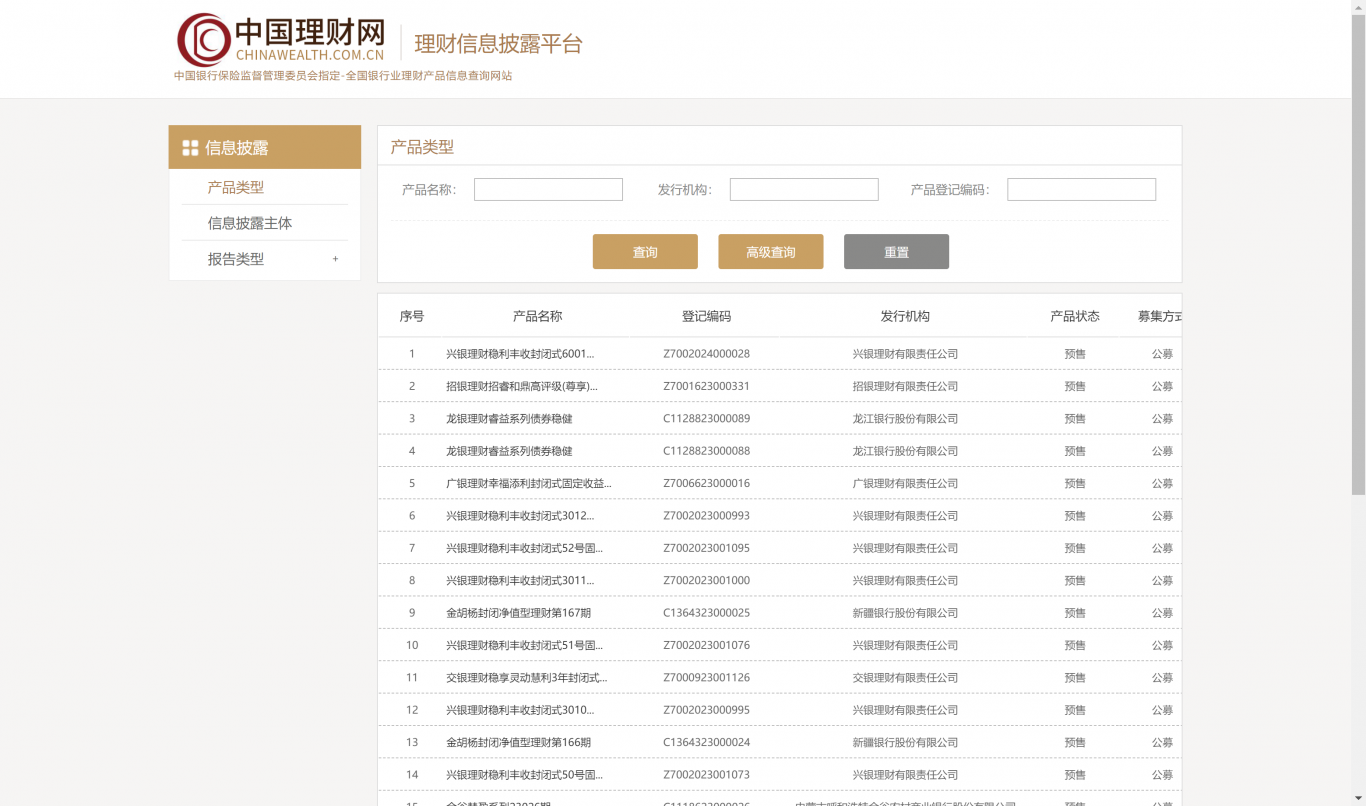Click the 查询 button

[x=645, y=252]
